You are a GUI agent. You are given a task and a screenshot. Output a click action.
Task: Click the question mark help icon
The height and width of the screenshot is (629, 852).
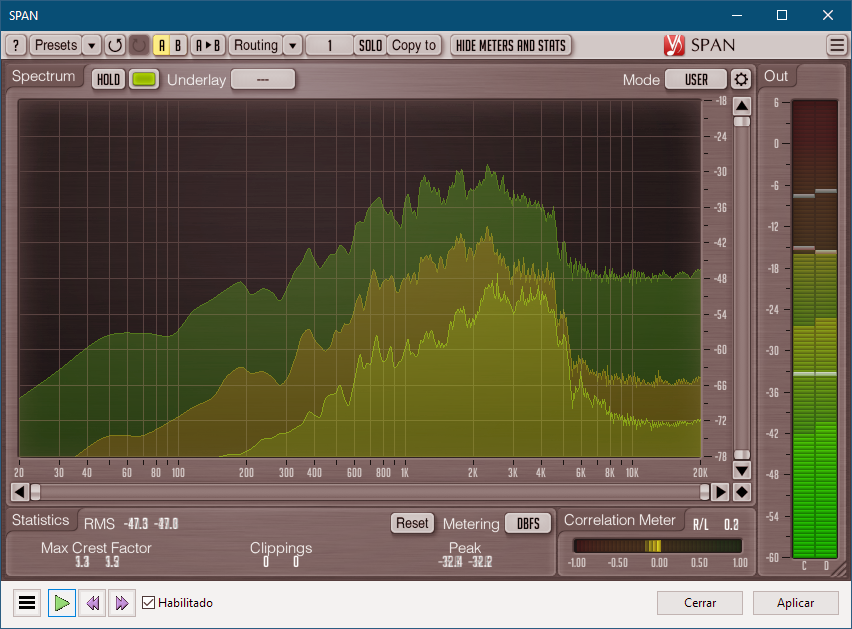pyautogui.click(x=16, y=45)
